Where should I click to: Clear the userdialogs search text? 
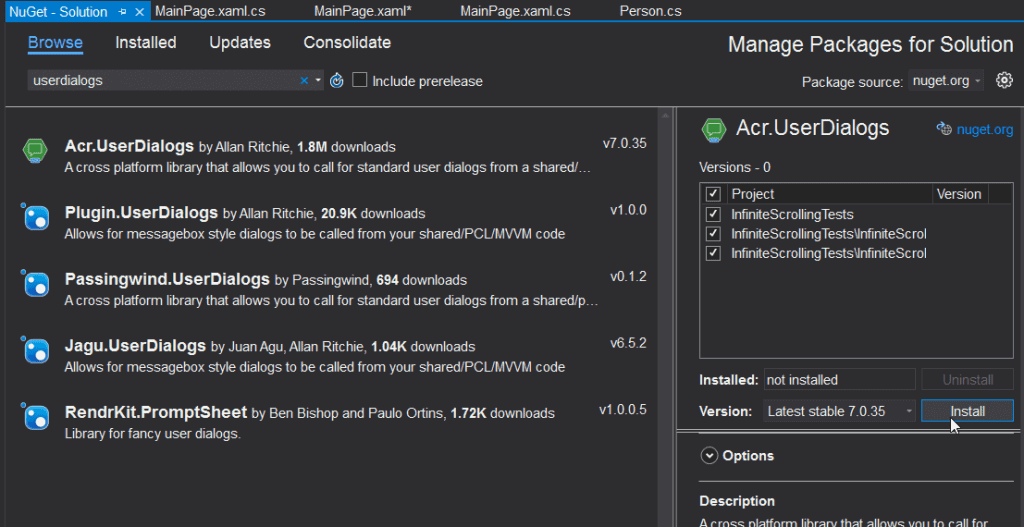(x=304, y=81)
